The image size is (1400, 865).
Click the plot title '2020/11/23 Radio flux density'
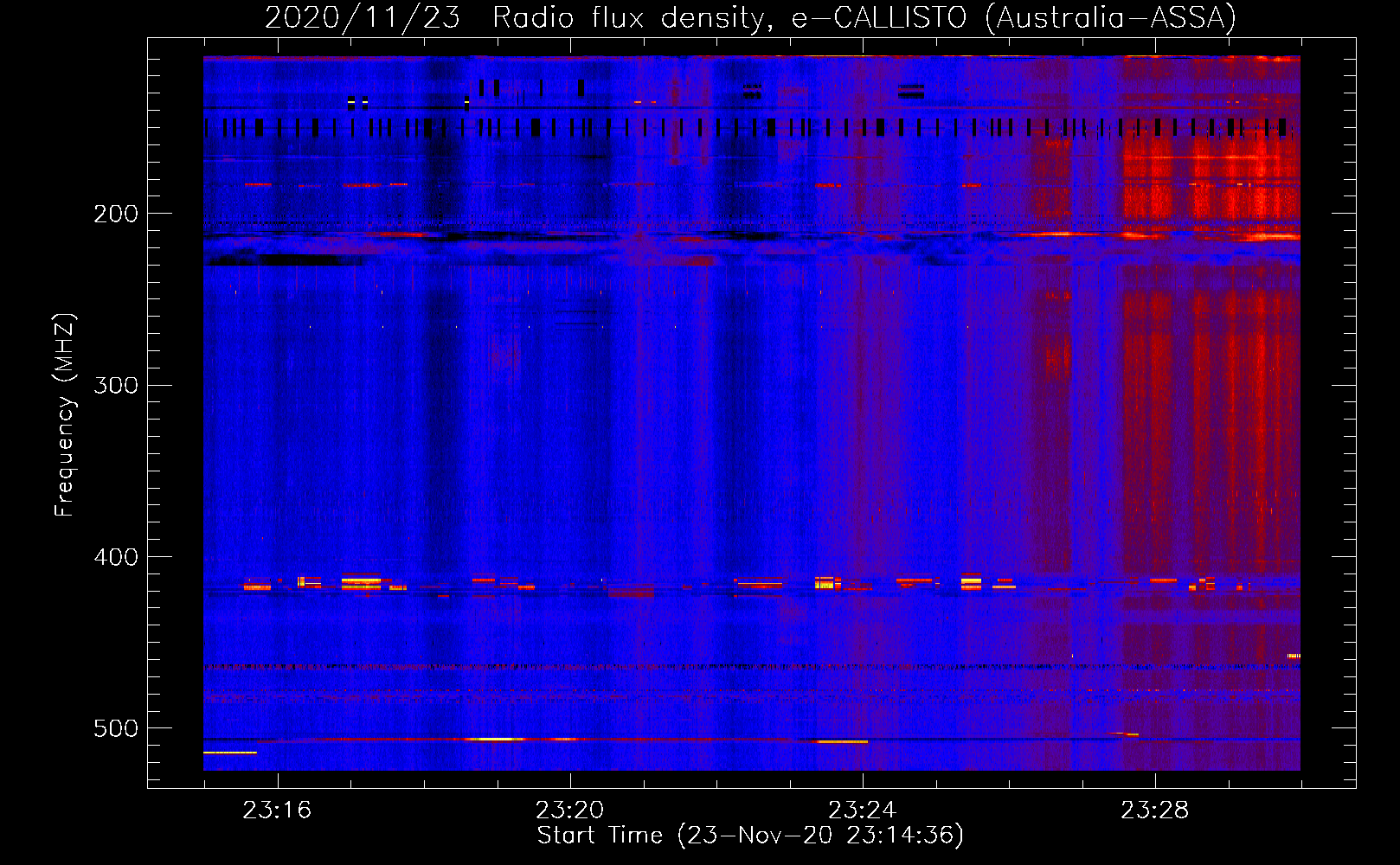pyautogui.click(x=750, y=17)
